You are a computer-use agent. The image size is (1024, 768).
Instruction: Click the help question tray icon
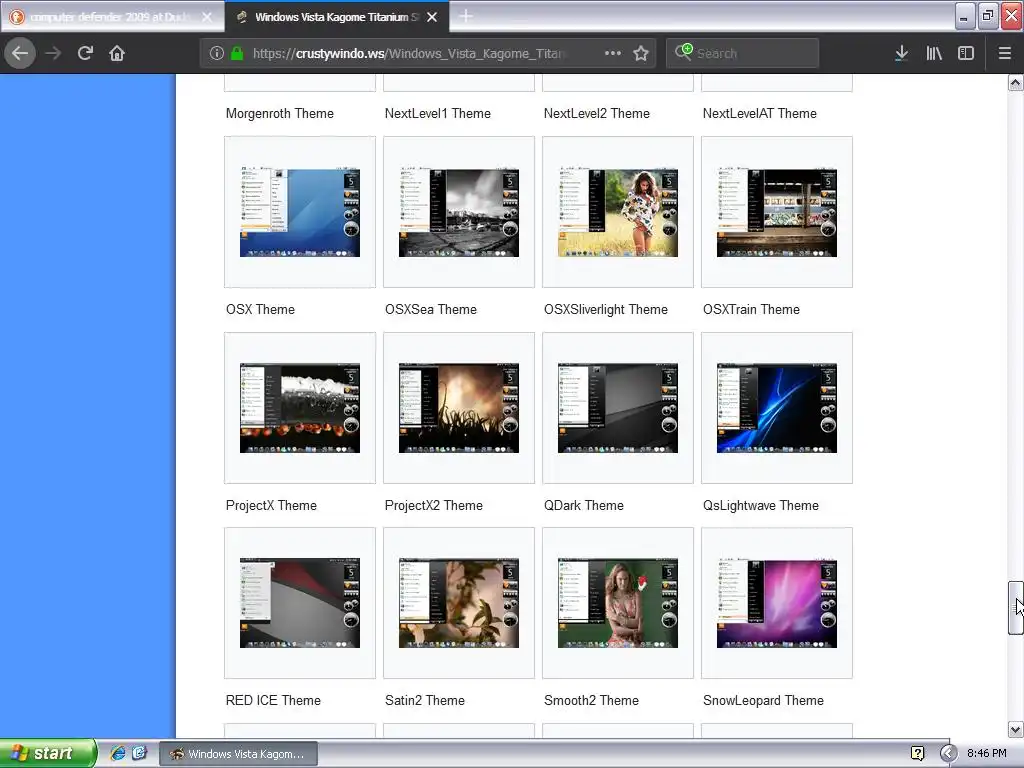click(917, 753)
